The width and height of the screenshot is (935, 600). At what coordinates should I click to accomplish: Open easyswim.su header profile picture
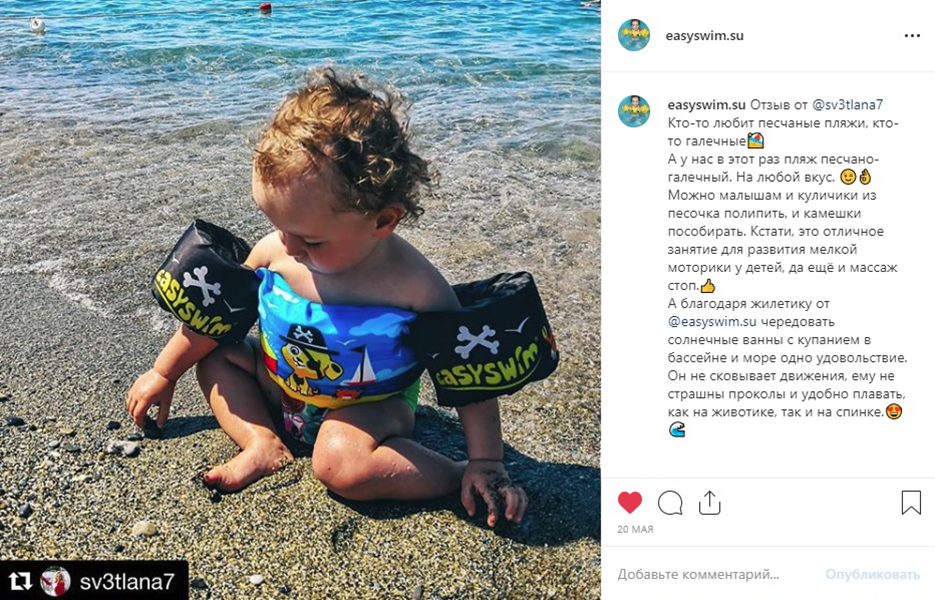pos(634,35)
